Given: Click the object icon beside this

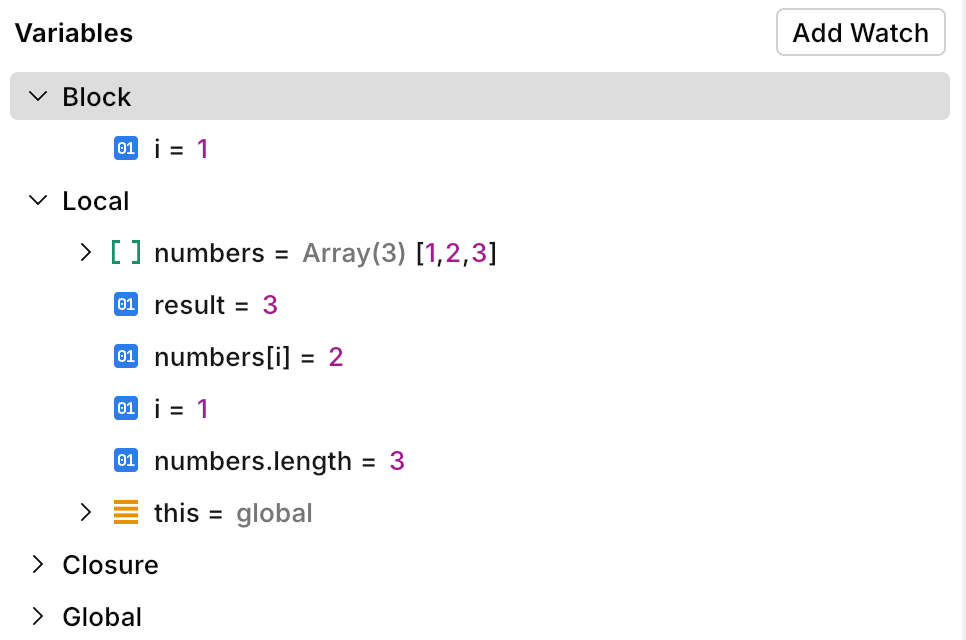Looking at the screenshot, I should tap(125, 513).
